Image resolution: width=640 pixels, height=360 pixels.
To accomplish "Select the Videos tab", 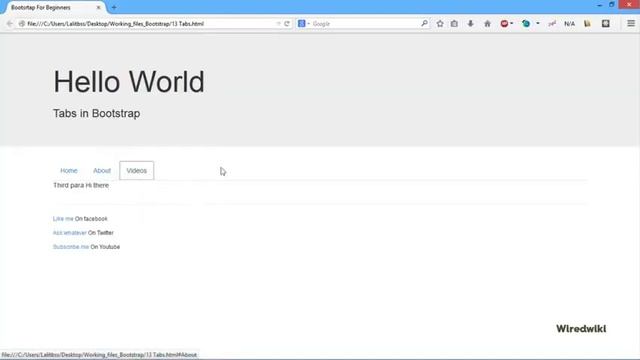I will [137, 171].
